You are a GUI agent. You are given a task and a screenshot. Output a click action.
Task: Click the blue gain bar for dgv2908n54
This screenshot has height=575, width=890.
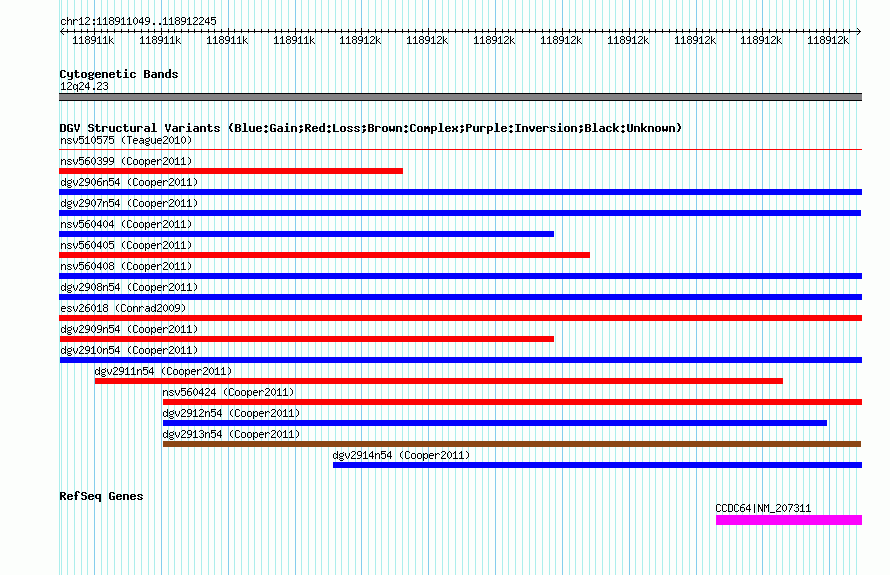click(x=460, y=297)
